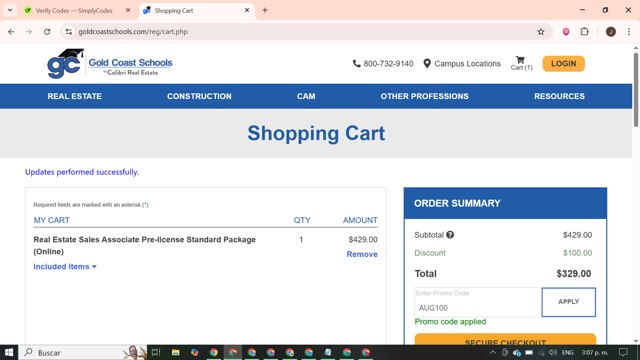Open the Campus Locations link
This screenshot has height=360, width=640.
467,64
